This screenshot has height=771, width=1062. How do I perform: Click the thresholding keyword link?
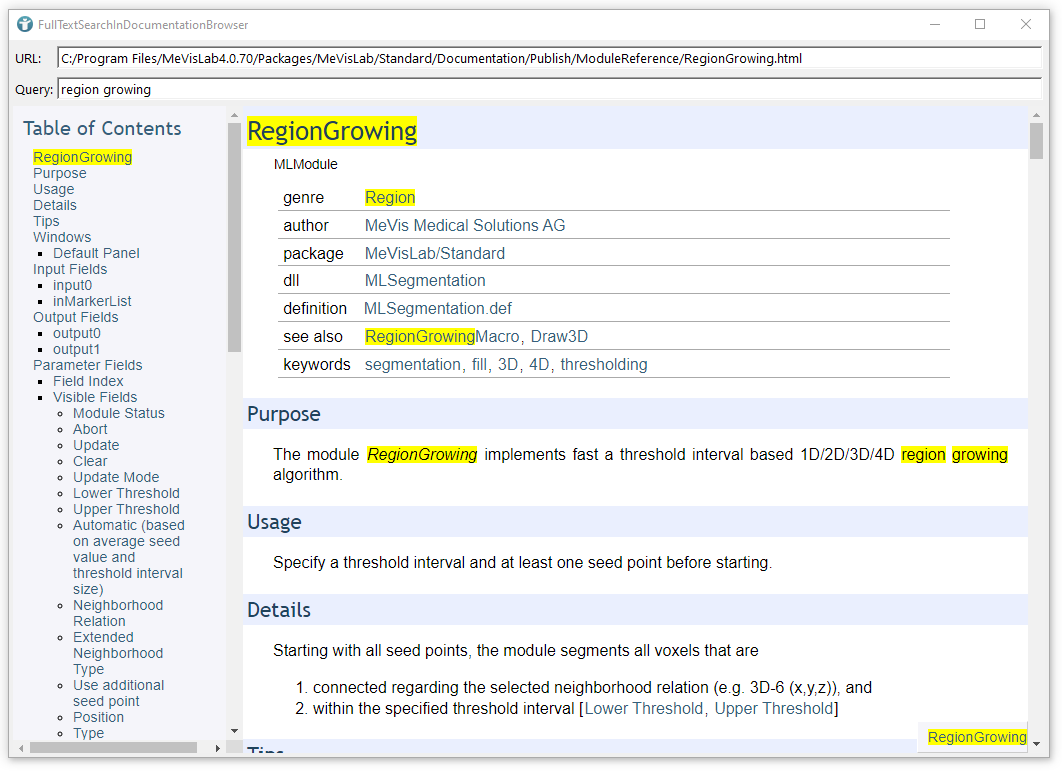[603, 364]
